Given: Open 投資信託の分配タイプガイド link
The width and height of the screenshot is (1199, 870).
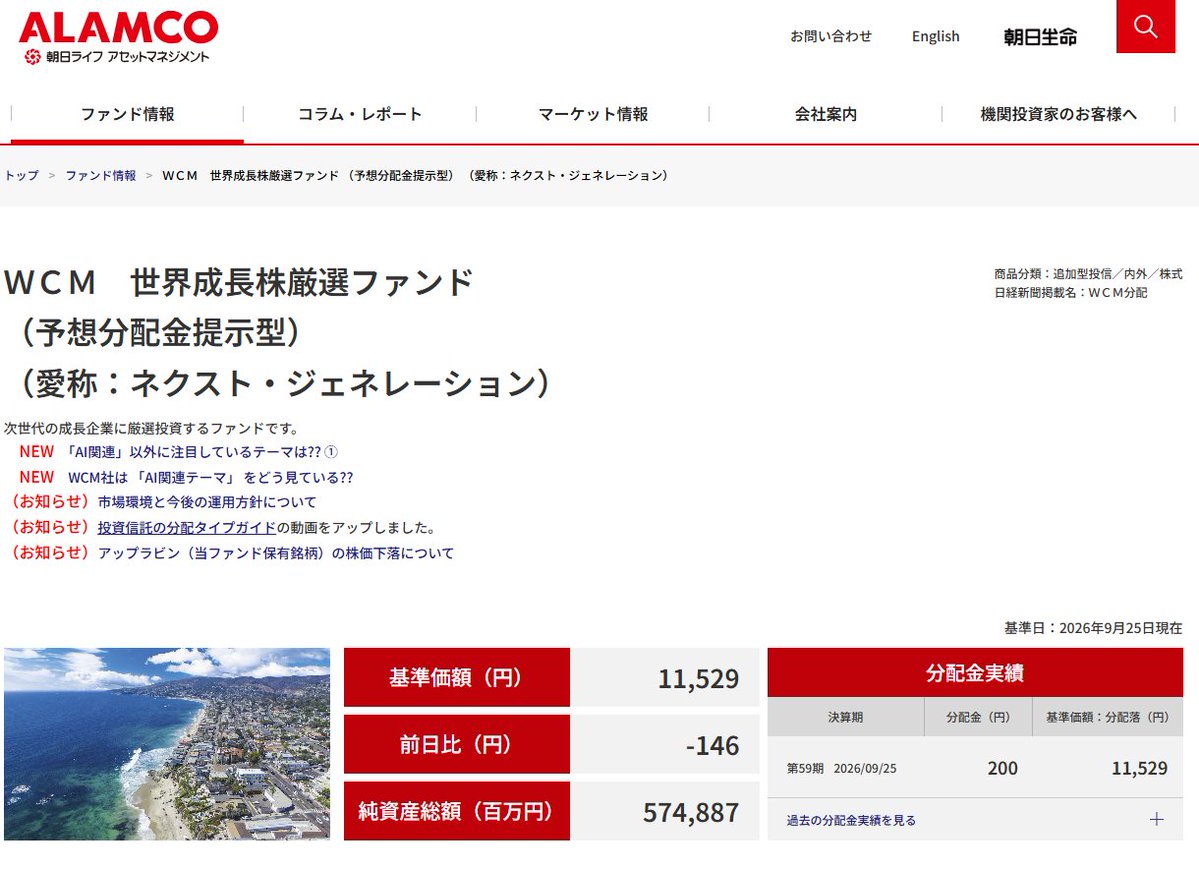Looking at the screenshot, I should [187, 528].
